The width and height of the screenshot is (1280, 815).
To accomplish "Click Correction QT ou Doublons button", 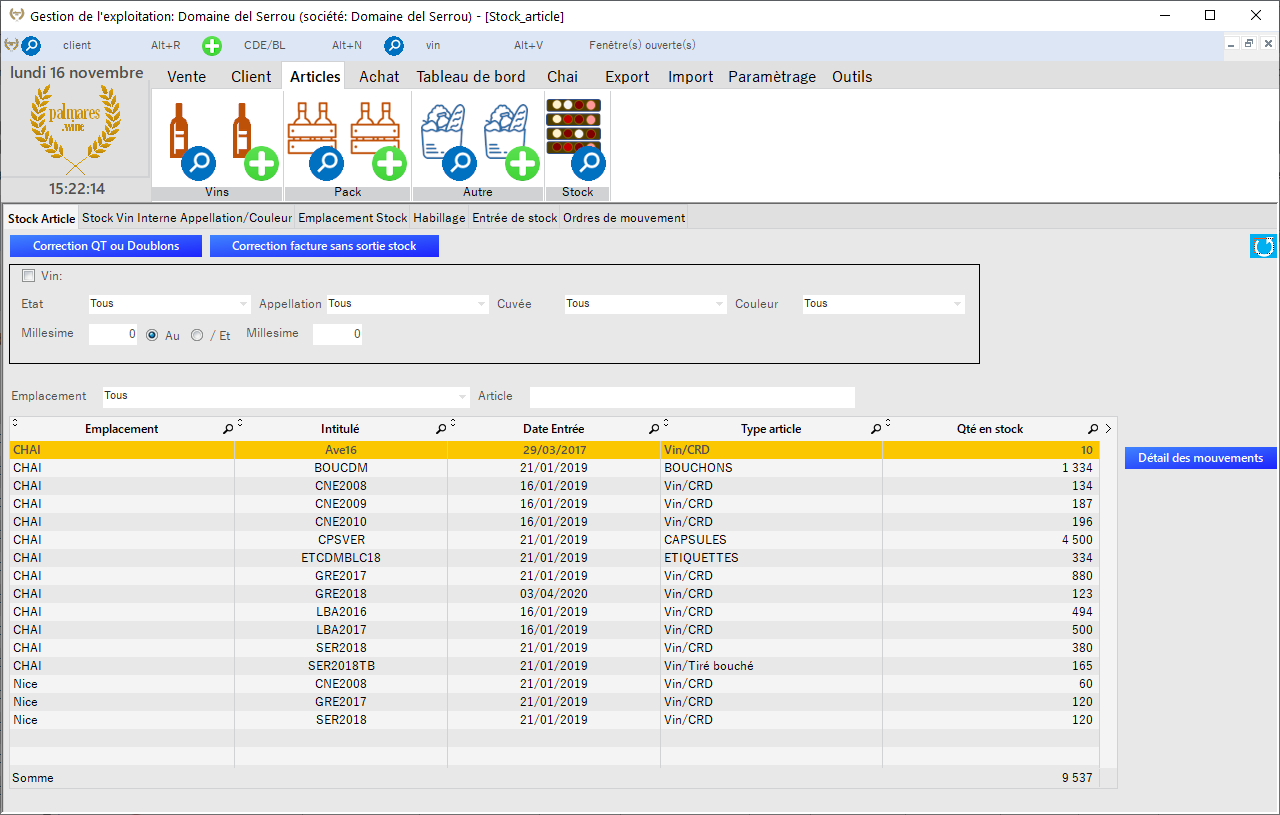I will 106,246.
